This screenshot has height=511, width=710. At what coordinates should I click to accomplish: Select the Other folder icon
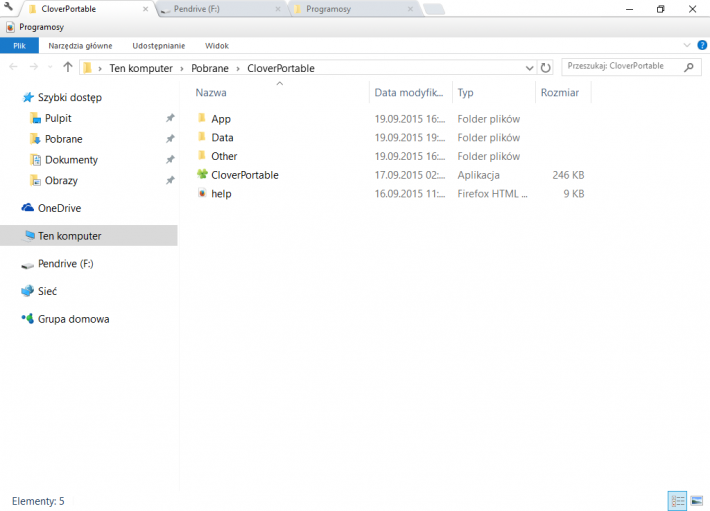coord(202,156)
